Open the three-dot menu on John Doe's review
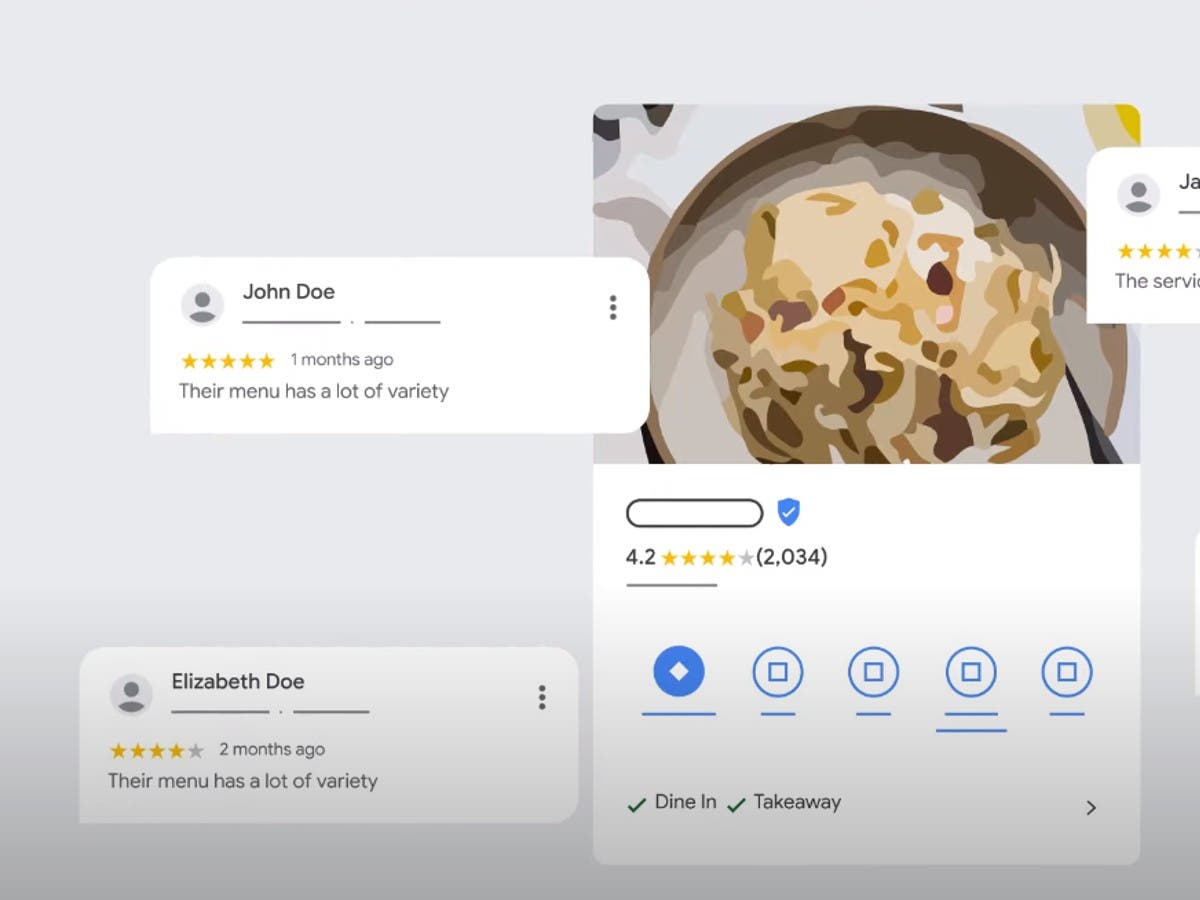The height and width of the screenshot is (900, 1200). coord(613,307)
